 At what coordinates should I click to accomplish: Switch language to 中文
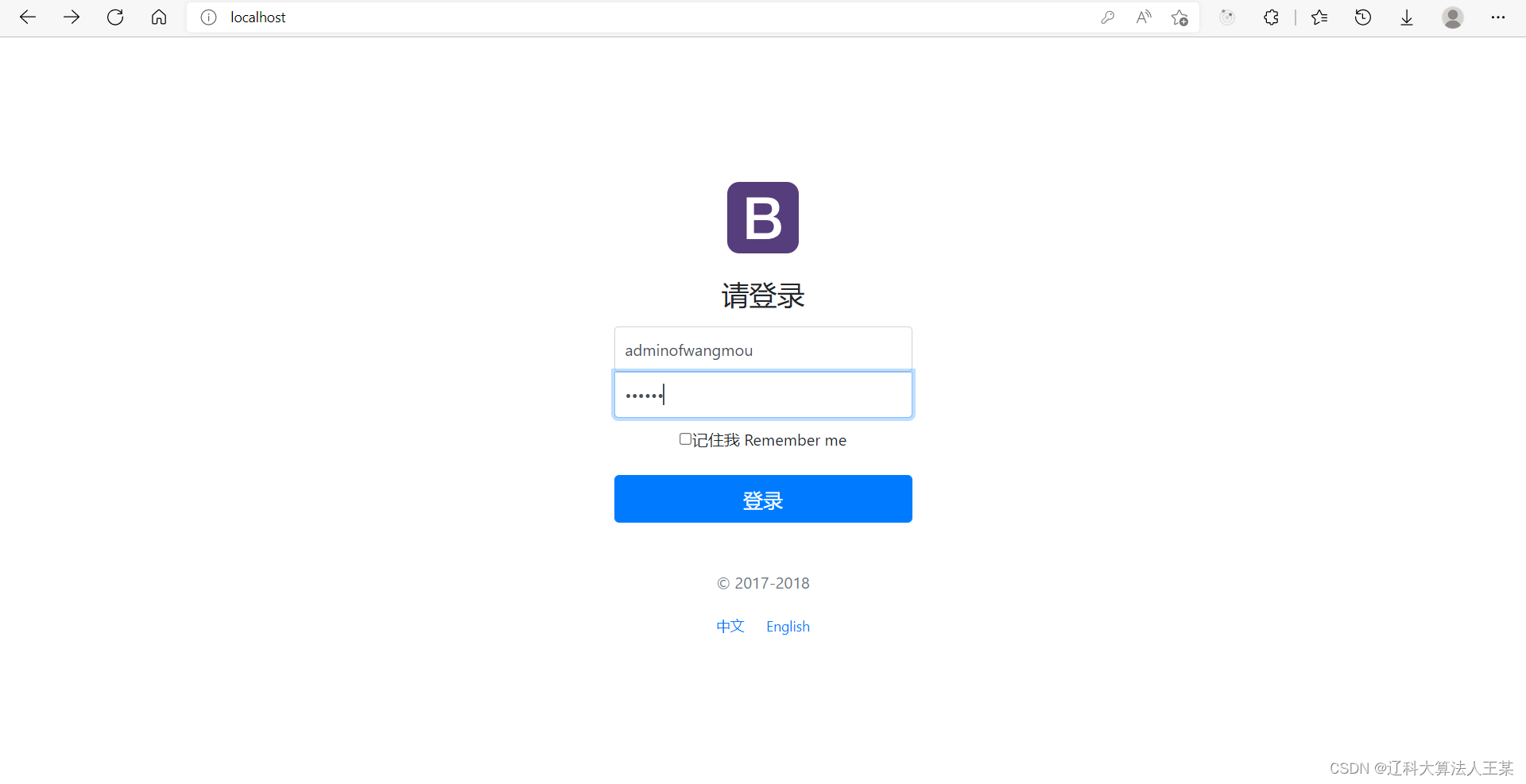[x=730, y=627]
